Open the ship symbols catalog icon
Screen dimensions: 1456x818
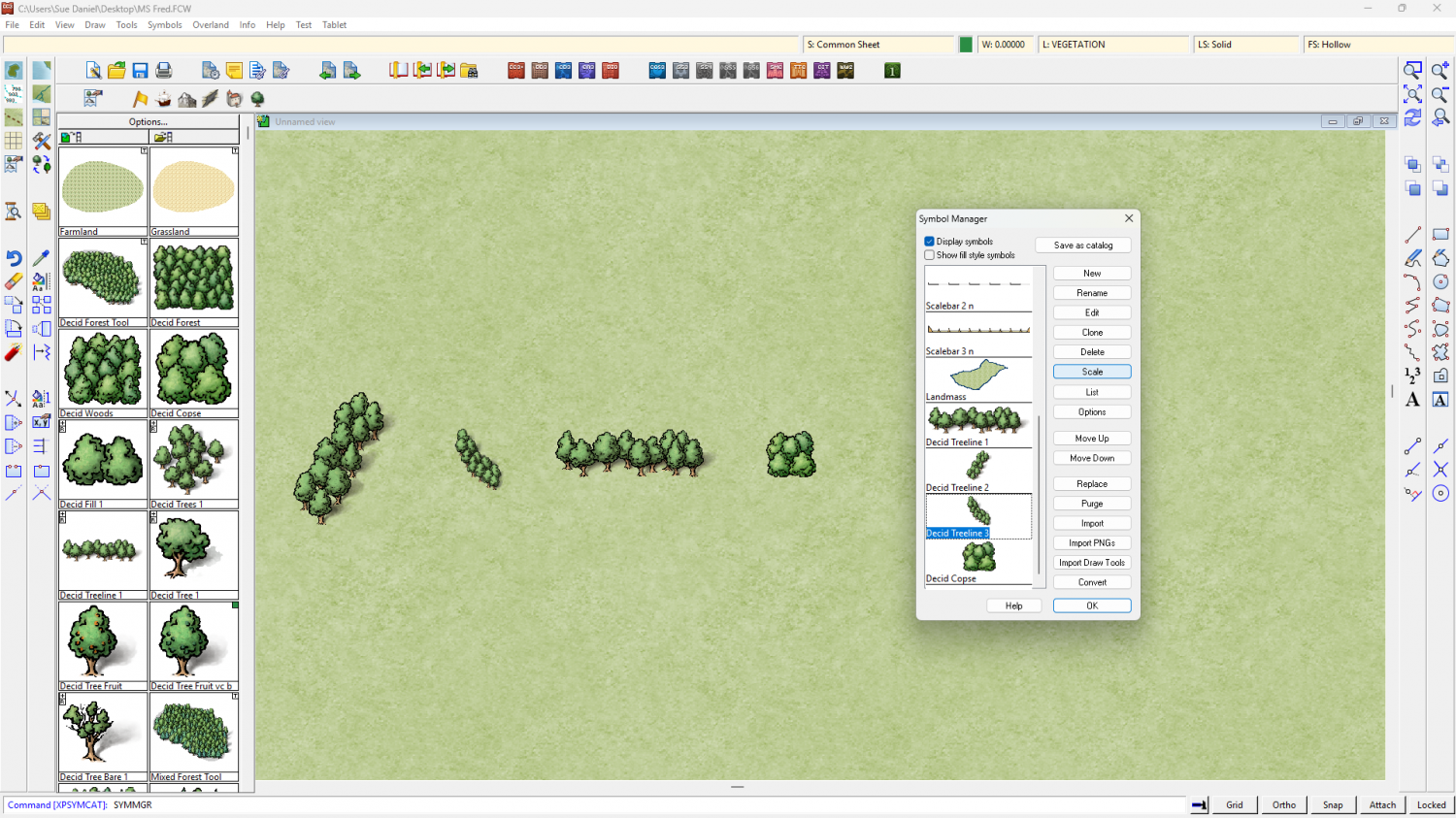click(163, 99)
